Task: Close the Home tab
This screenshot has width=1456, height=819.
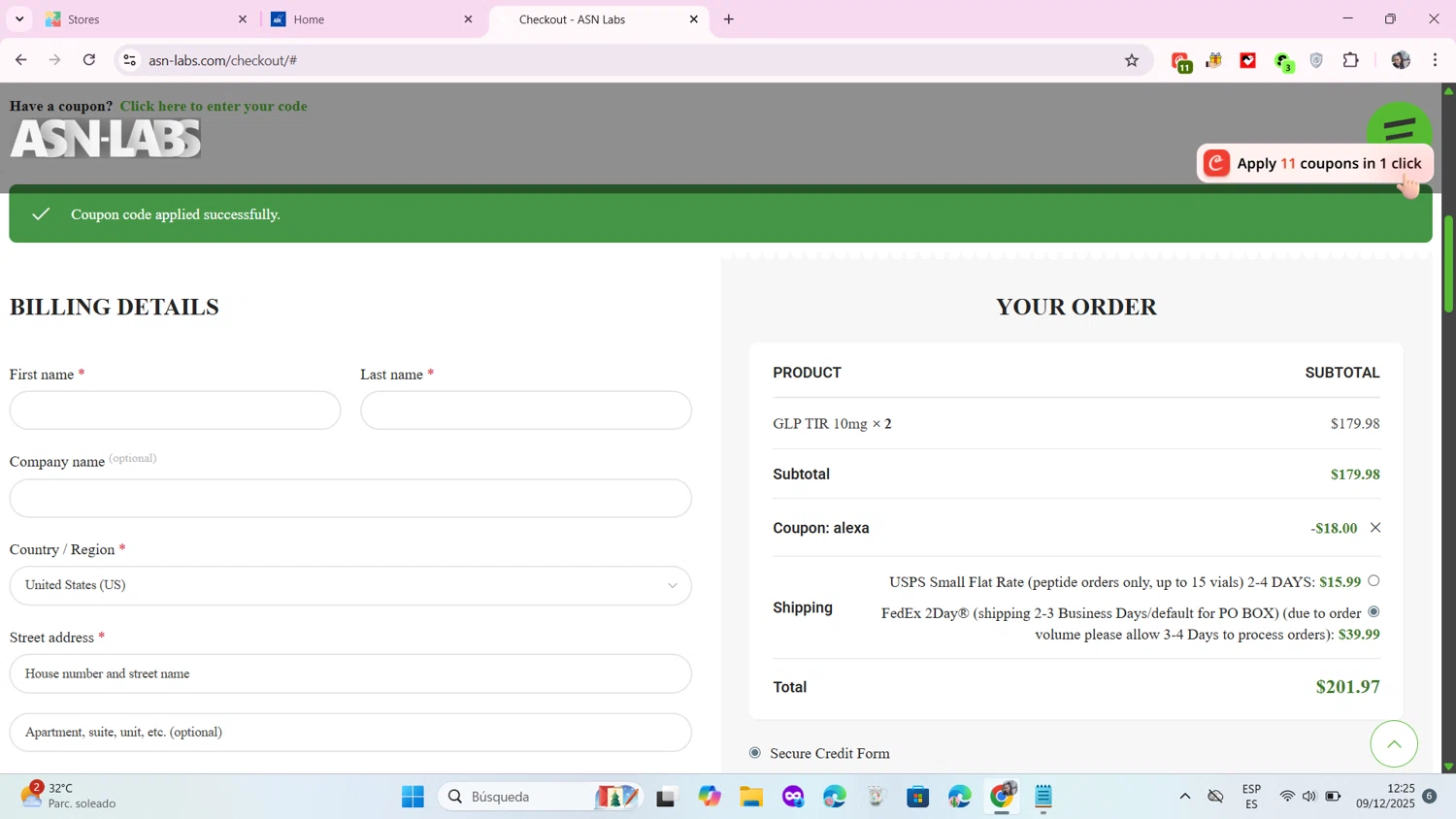Action: [x=469, y=19]
